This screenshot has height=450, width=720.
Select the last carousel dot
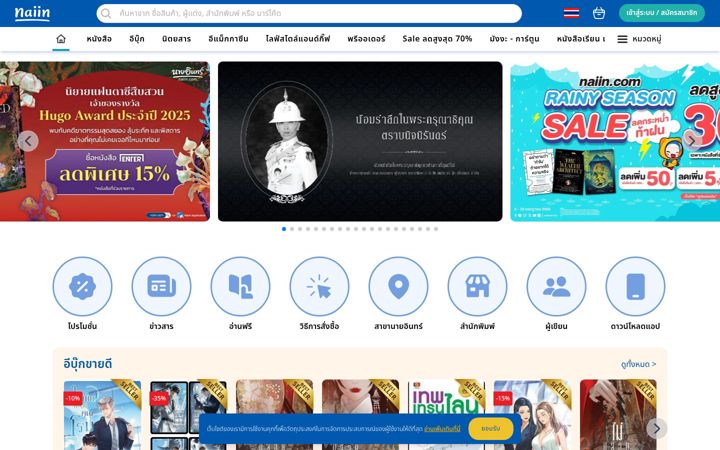coord(436,229)
